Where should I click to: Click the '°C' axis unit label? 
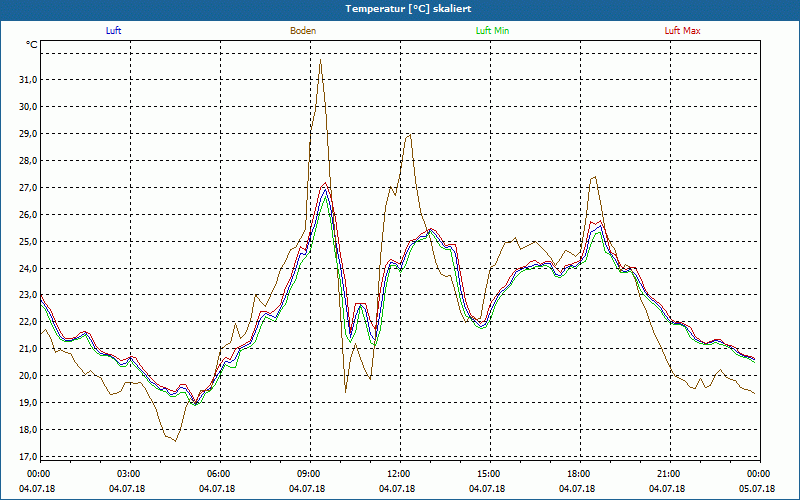(32, 45)
